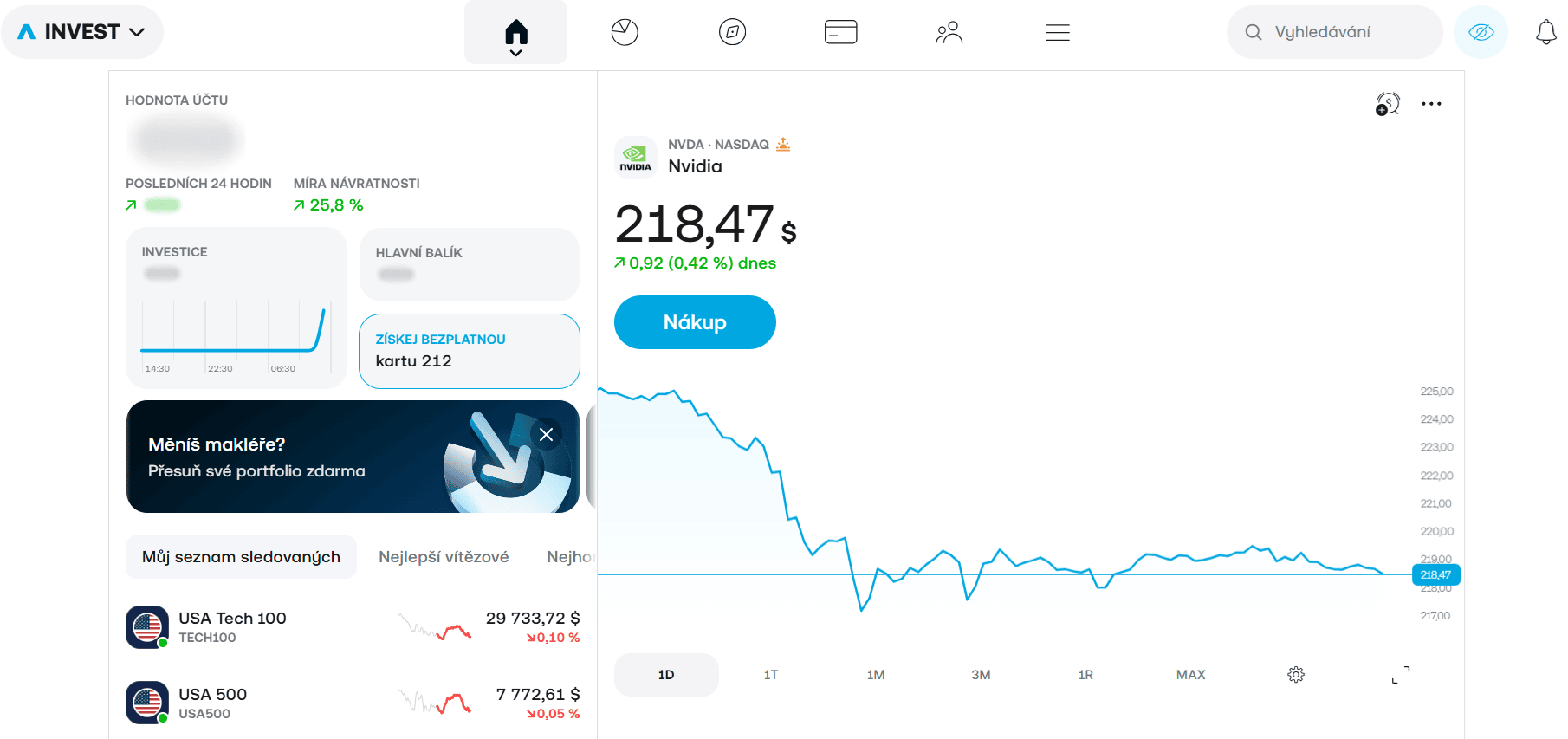Open the notifications bell
This screenshot has width=1568, height=739.
point(1545,33)
